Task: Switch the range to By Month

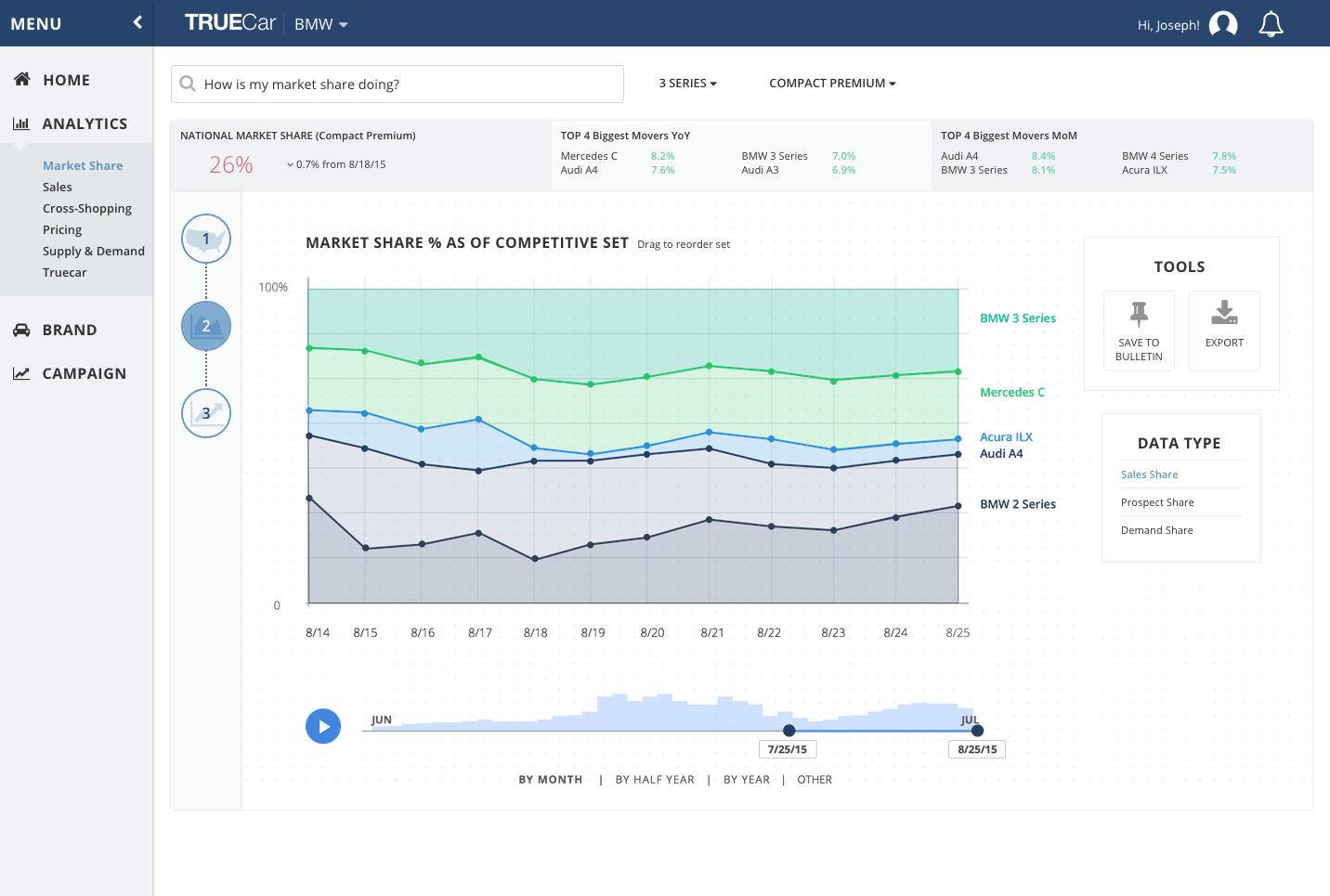Action: tap(551, 780)
